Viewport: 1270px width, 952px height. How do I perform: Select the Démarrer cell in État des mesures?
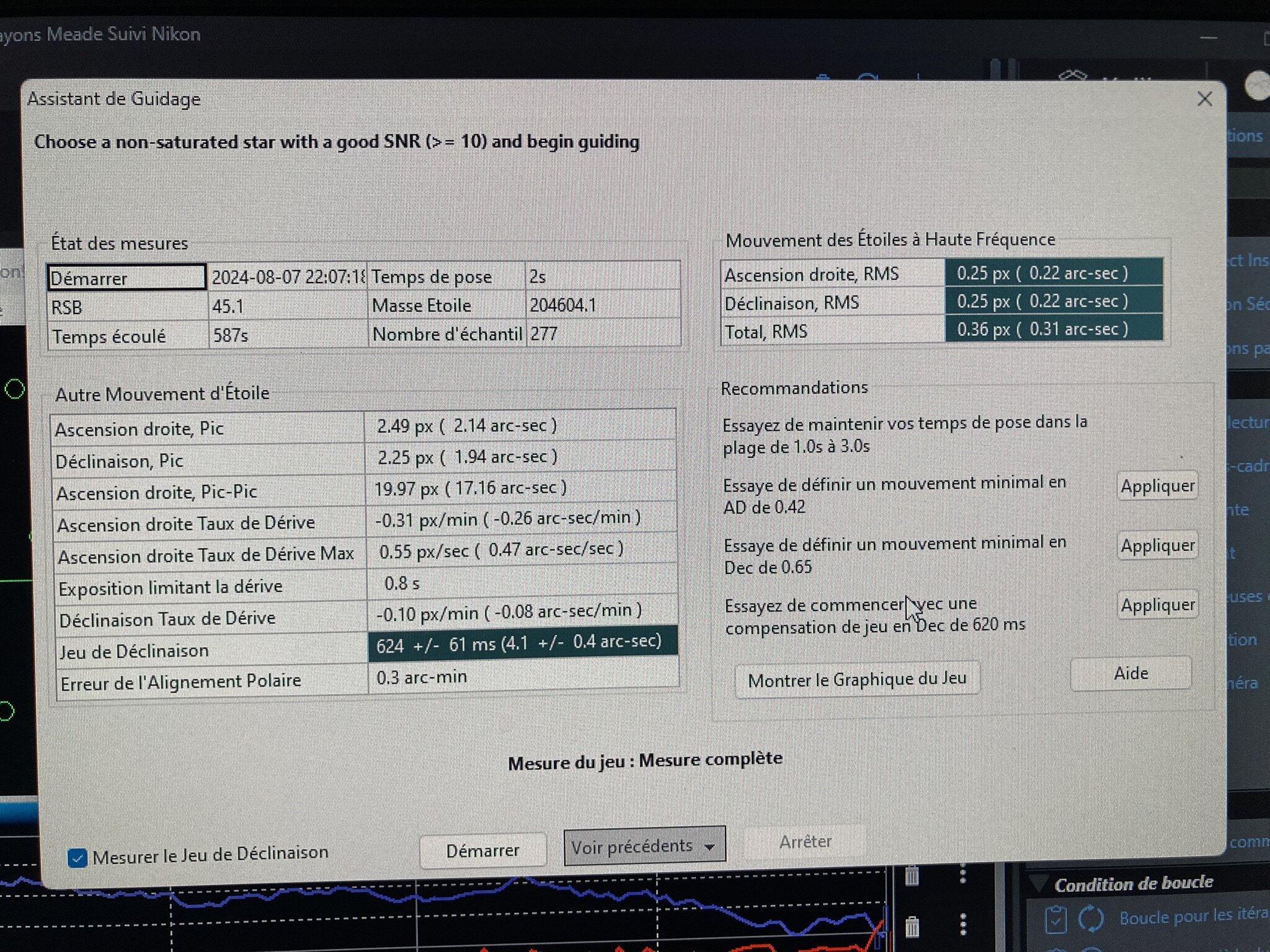[127, 277]
